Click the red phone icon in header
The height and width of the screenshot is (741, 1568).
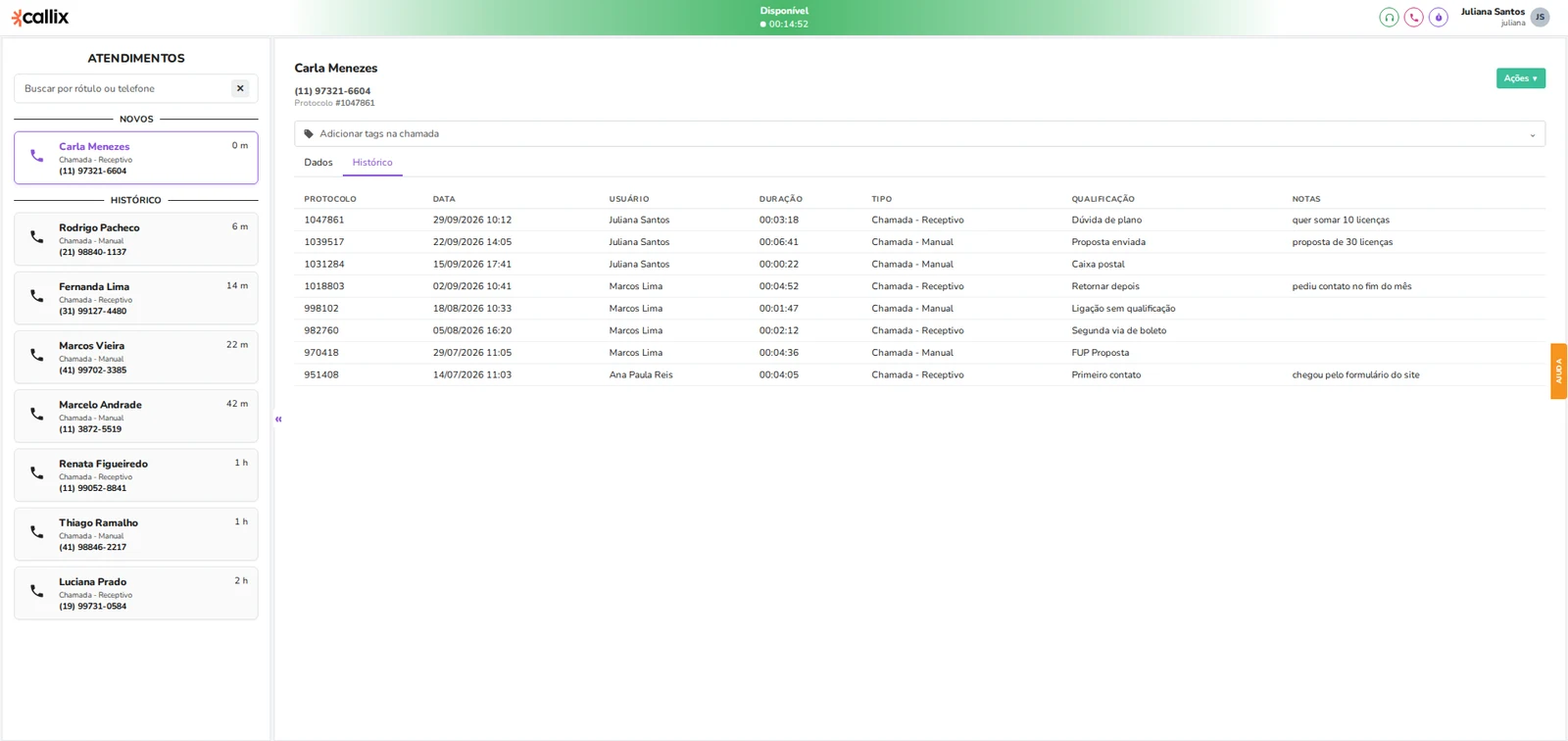(1413, 17)
